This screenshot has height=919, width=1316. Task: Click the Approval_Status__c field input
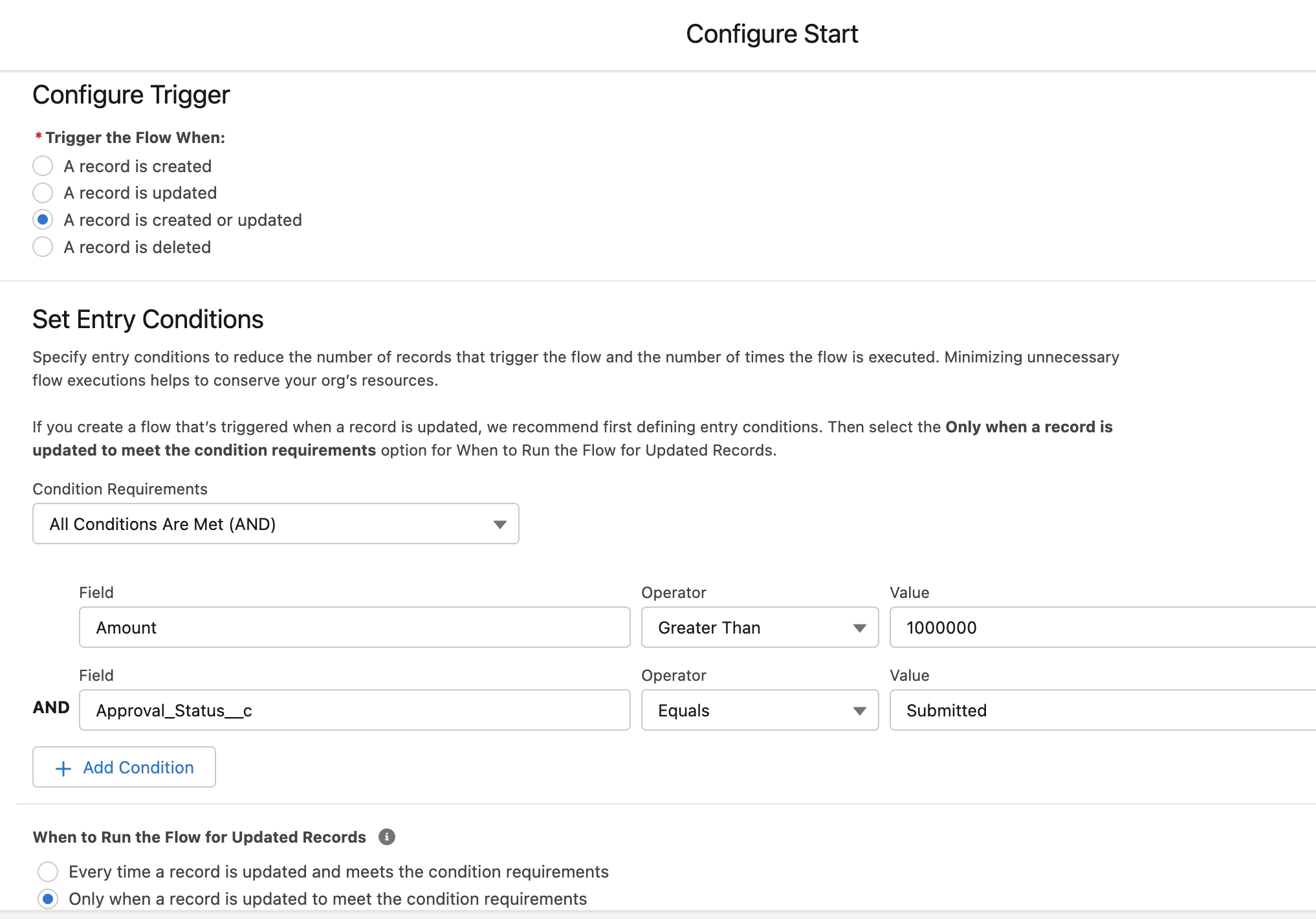tap(355, 710)
